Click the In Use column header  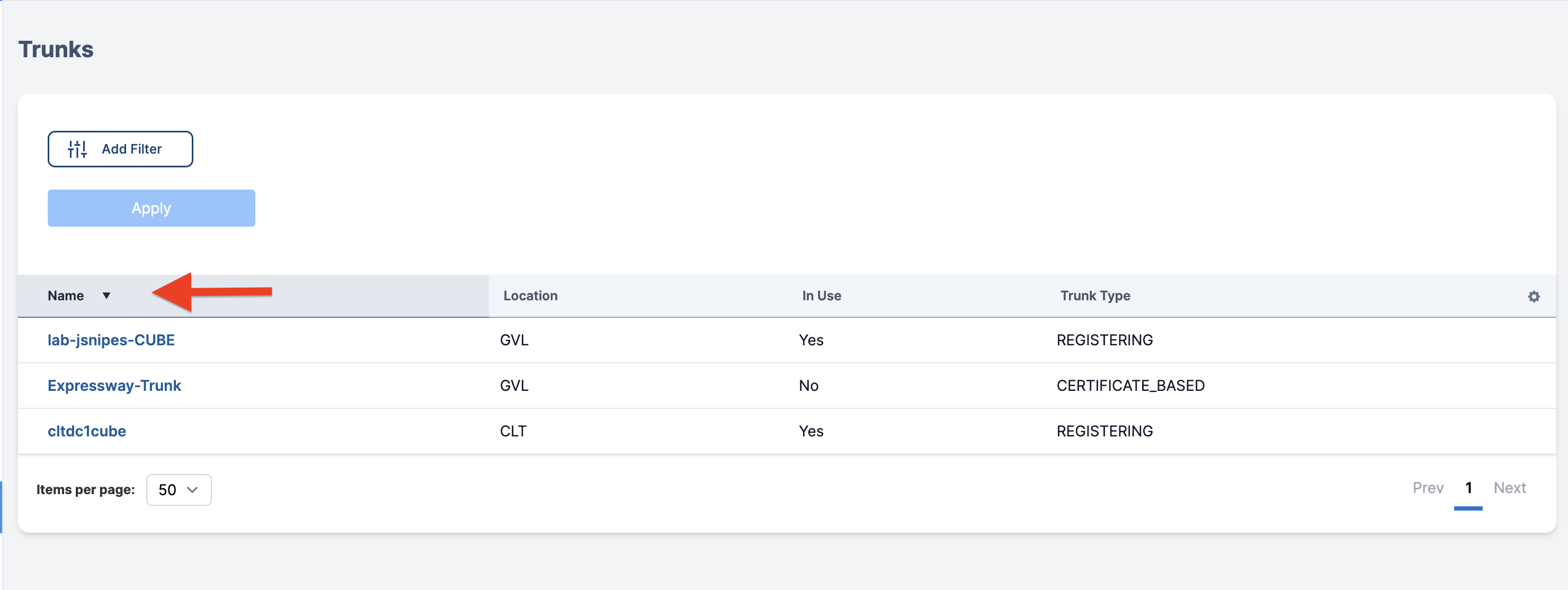pos(821,296)
